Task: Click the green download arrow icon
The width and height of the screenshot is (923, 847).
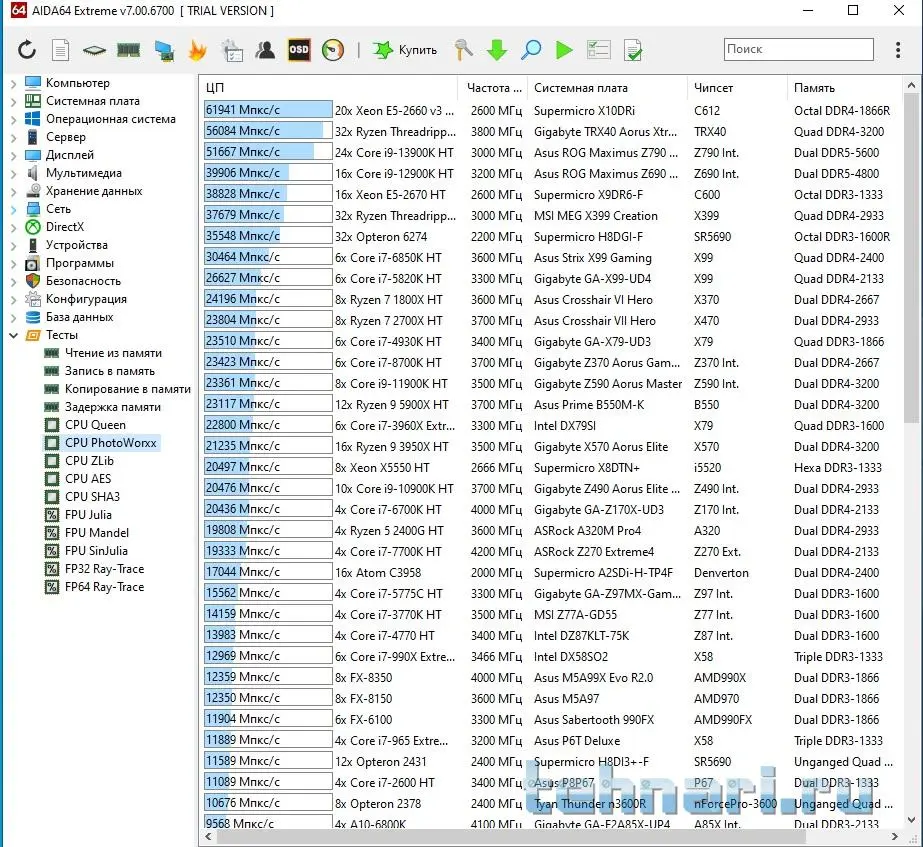Action: 496,50
